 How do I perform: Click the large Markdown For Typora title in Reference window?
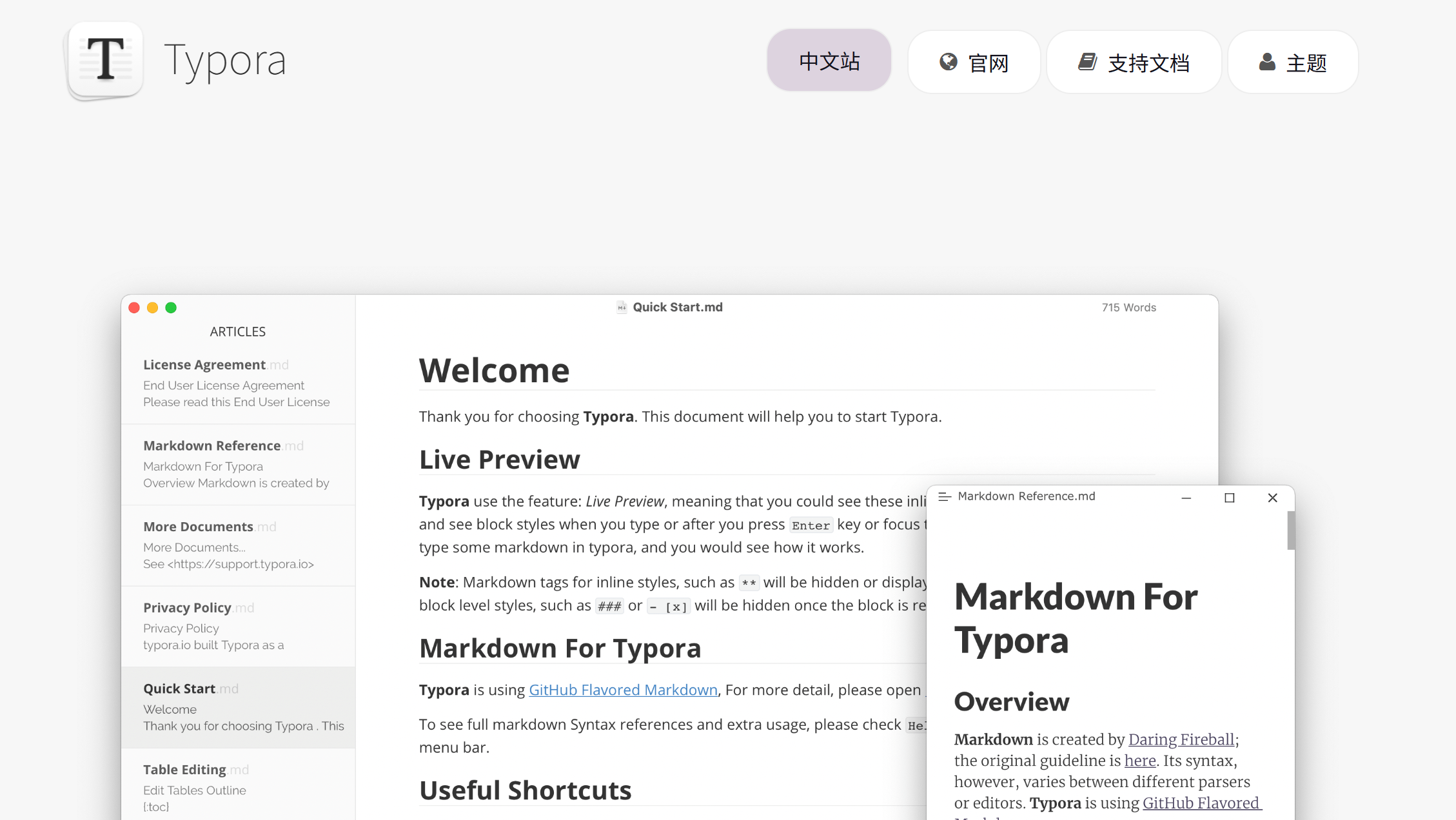1076,618
